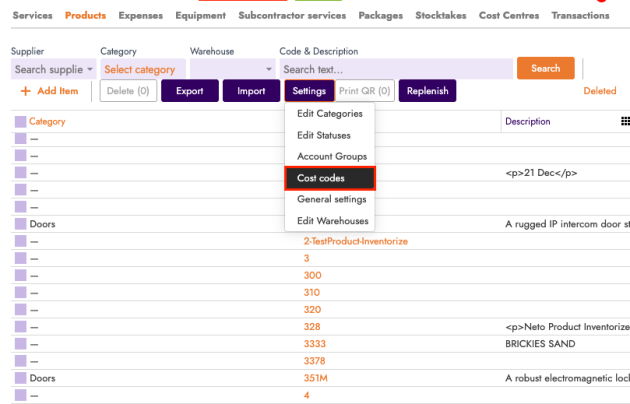This screenshot has height=404, width=630.
Task: Select Edit Categories menu entry
Action: point(329,113)
